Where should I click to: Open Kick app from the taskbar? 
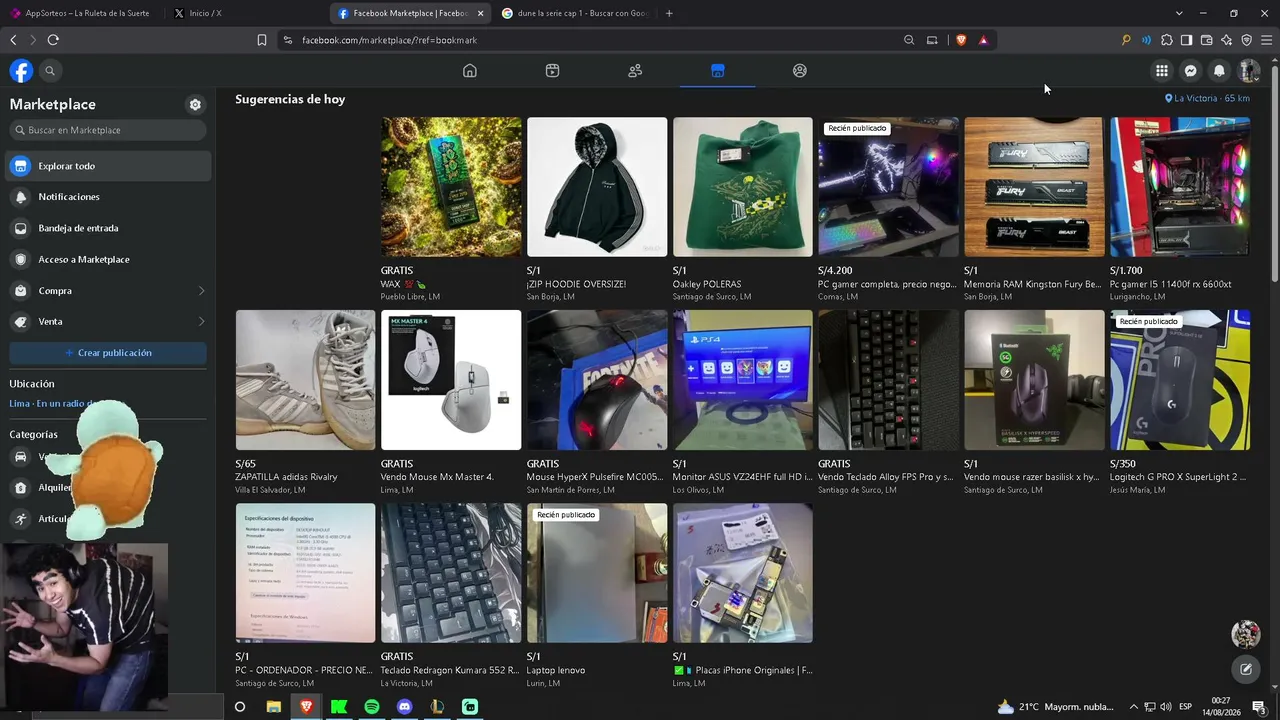pos(339,707)
